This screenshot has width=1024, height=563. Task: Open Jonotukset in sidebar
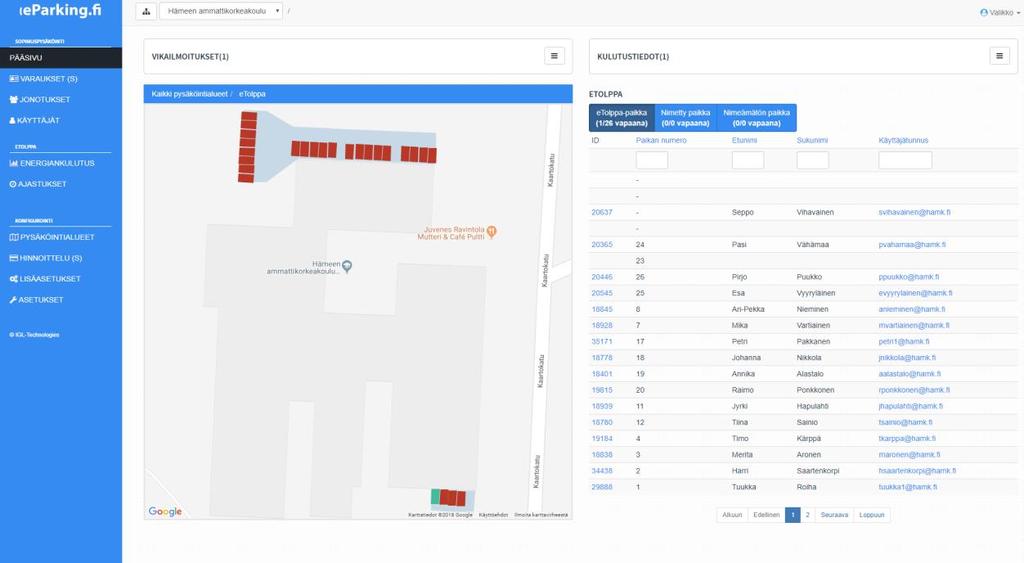(x=40, y=99)
